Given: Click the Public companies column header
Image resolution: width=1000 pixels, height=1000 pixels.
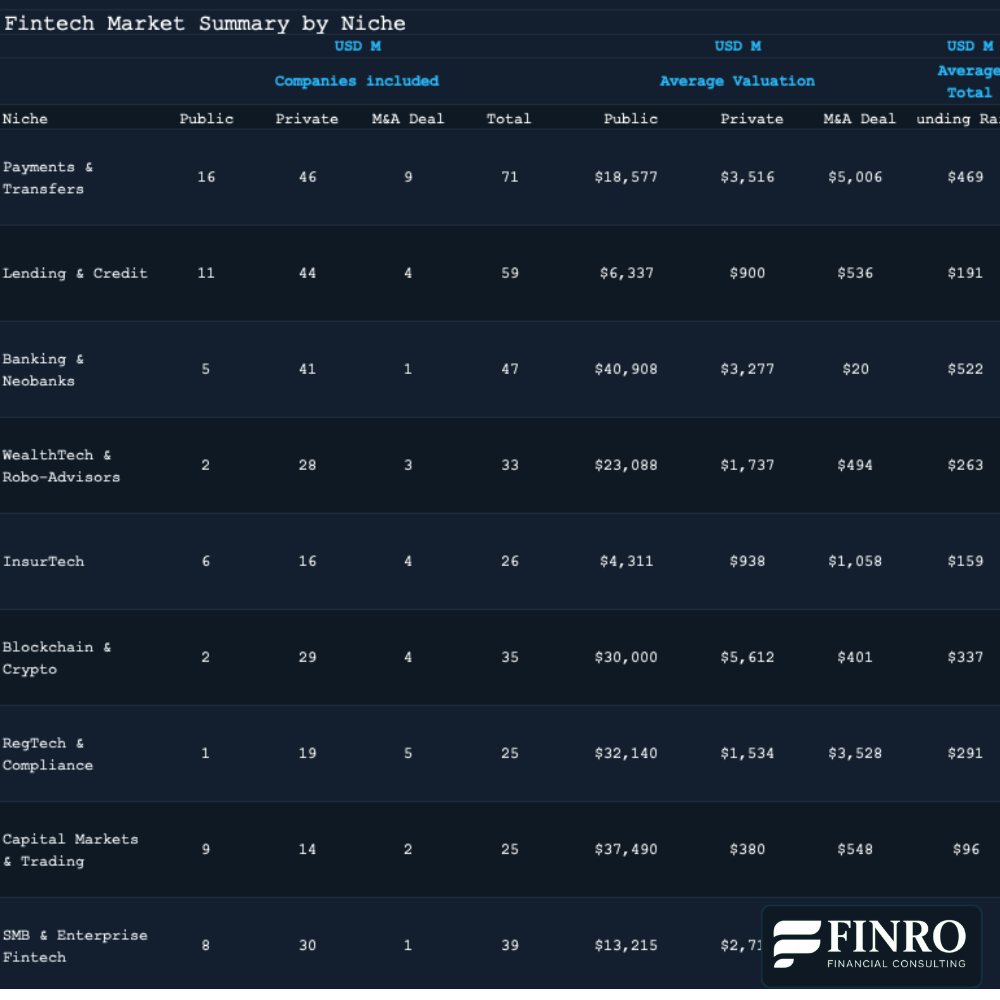Looking at the screenshot, I should [207, 118].
